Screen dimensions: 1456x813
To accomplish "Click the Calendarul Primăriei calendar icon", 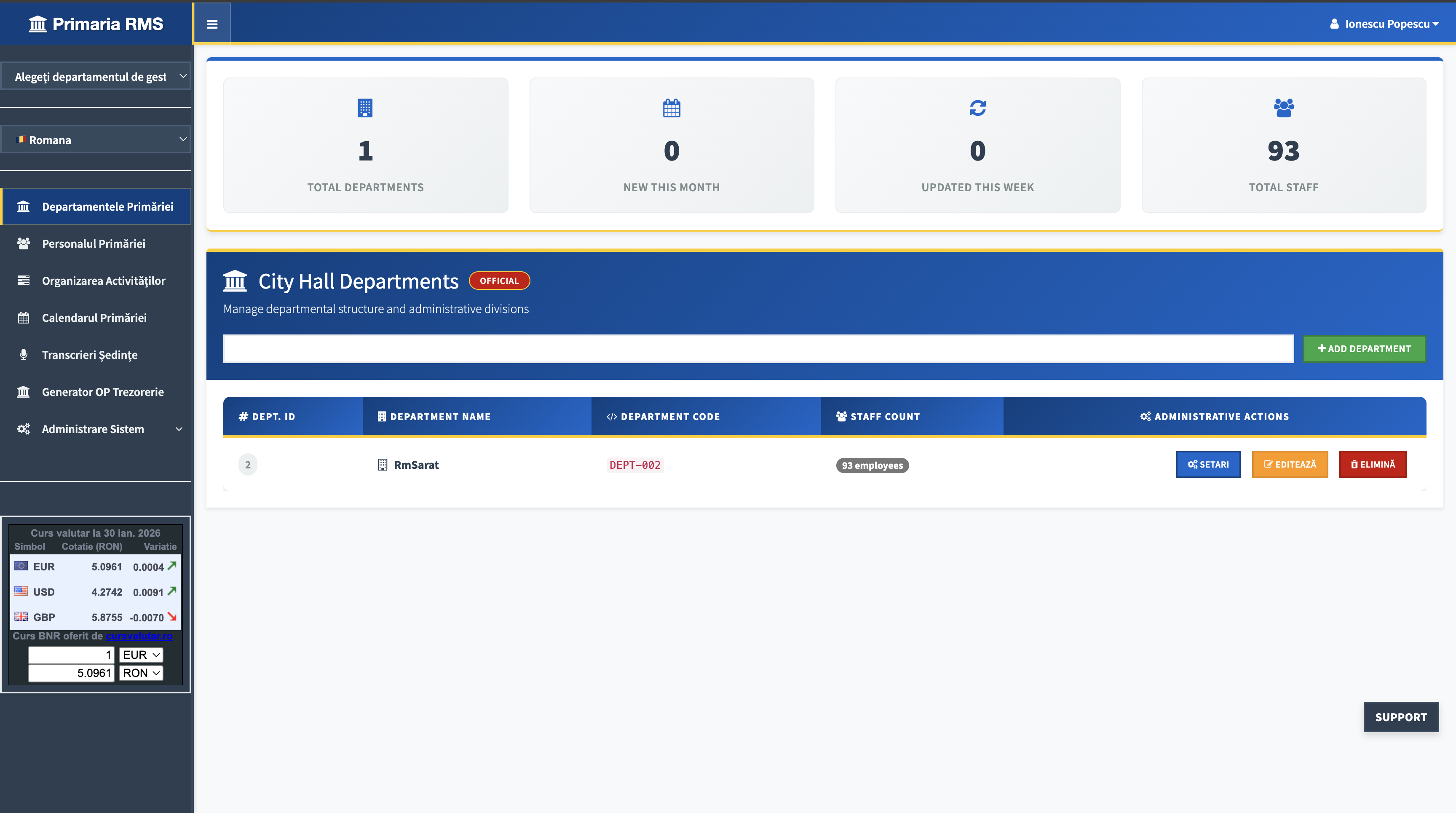I will click(x=23, y=318).
